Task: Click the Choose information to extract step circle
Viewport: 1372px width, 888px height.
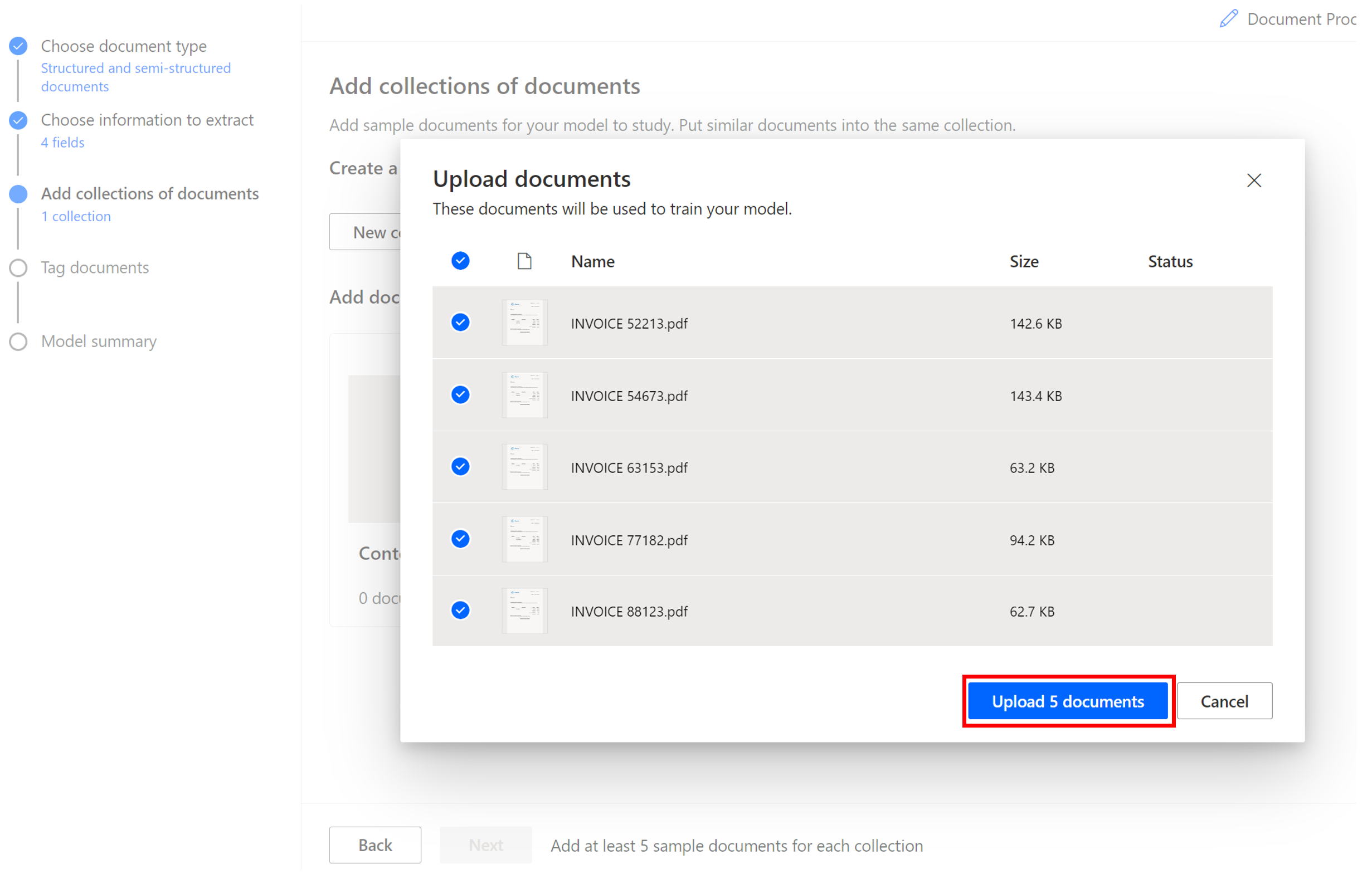Action: [18, 120]
